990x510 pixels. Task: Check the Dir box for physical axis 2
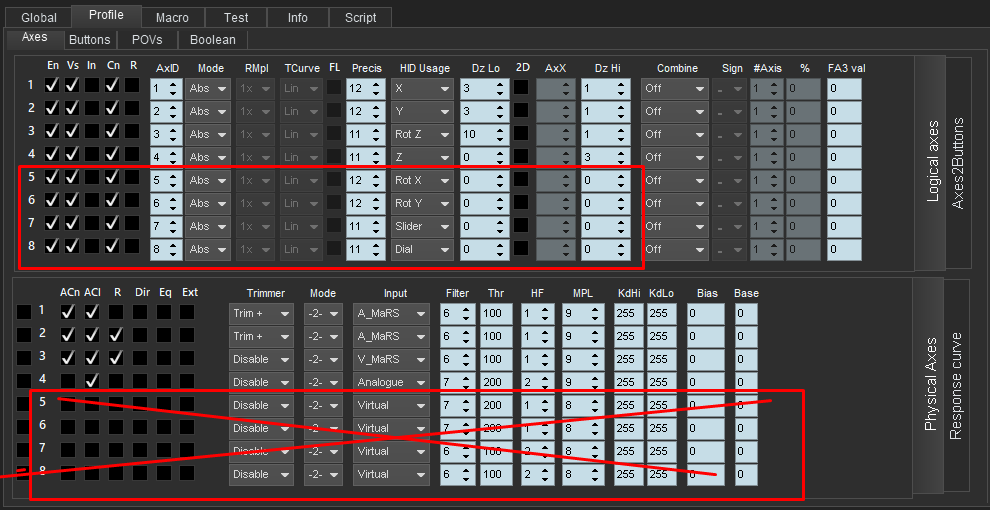141,335
